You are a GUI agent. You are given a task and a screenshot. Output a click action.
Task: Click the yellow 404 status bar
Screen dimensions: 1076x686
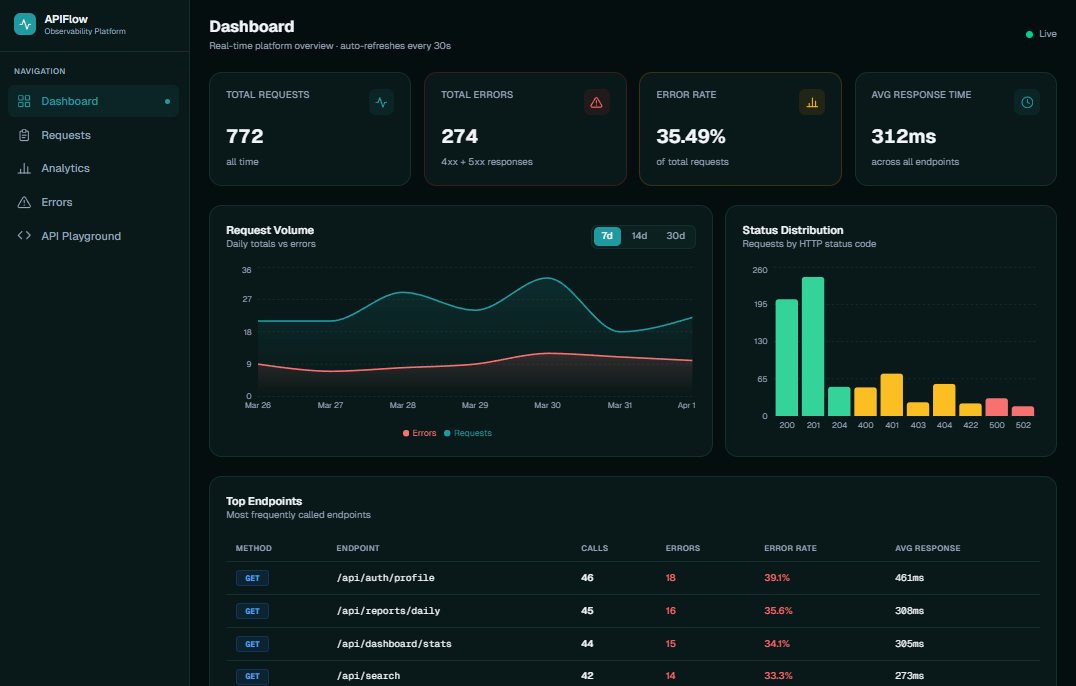[x=944, y=400]
